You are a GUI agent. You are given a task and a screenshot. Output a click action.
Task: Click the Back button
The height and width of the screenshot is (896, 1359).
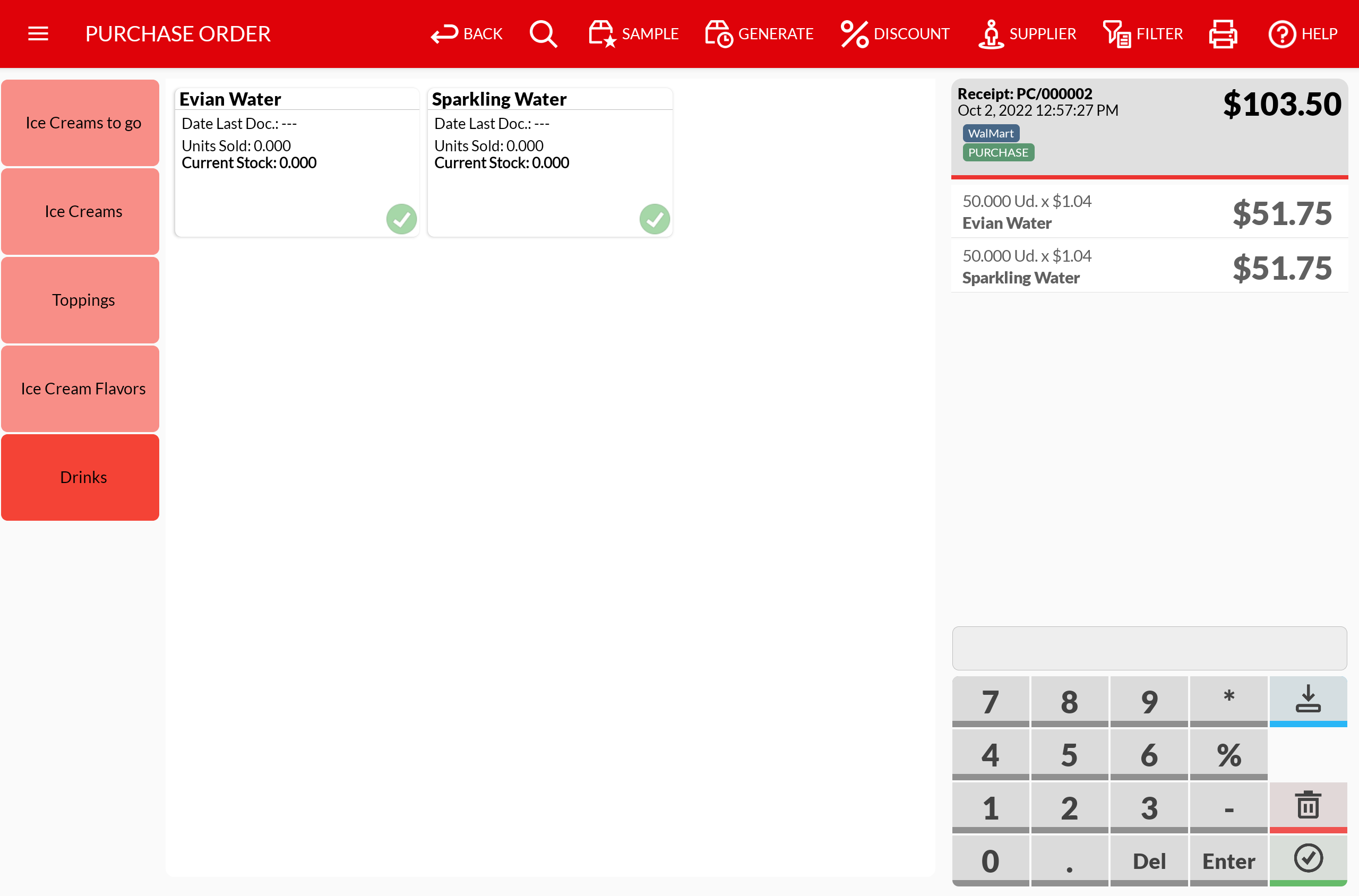click(x=467, y=34)
